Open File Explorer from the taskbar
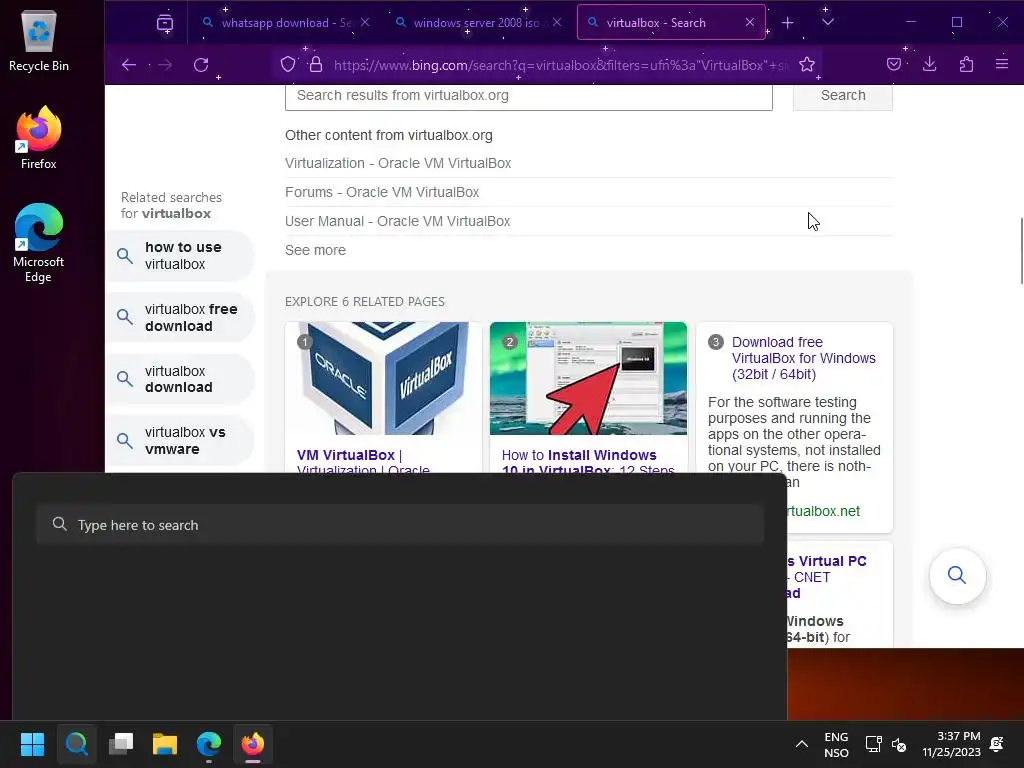 (x=165, y=744)
